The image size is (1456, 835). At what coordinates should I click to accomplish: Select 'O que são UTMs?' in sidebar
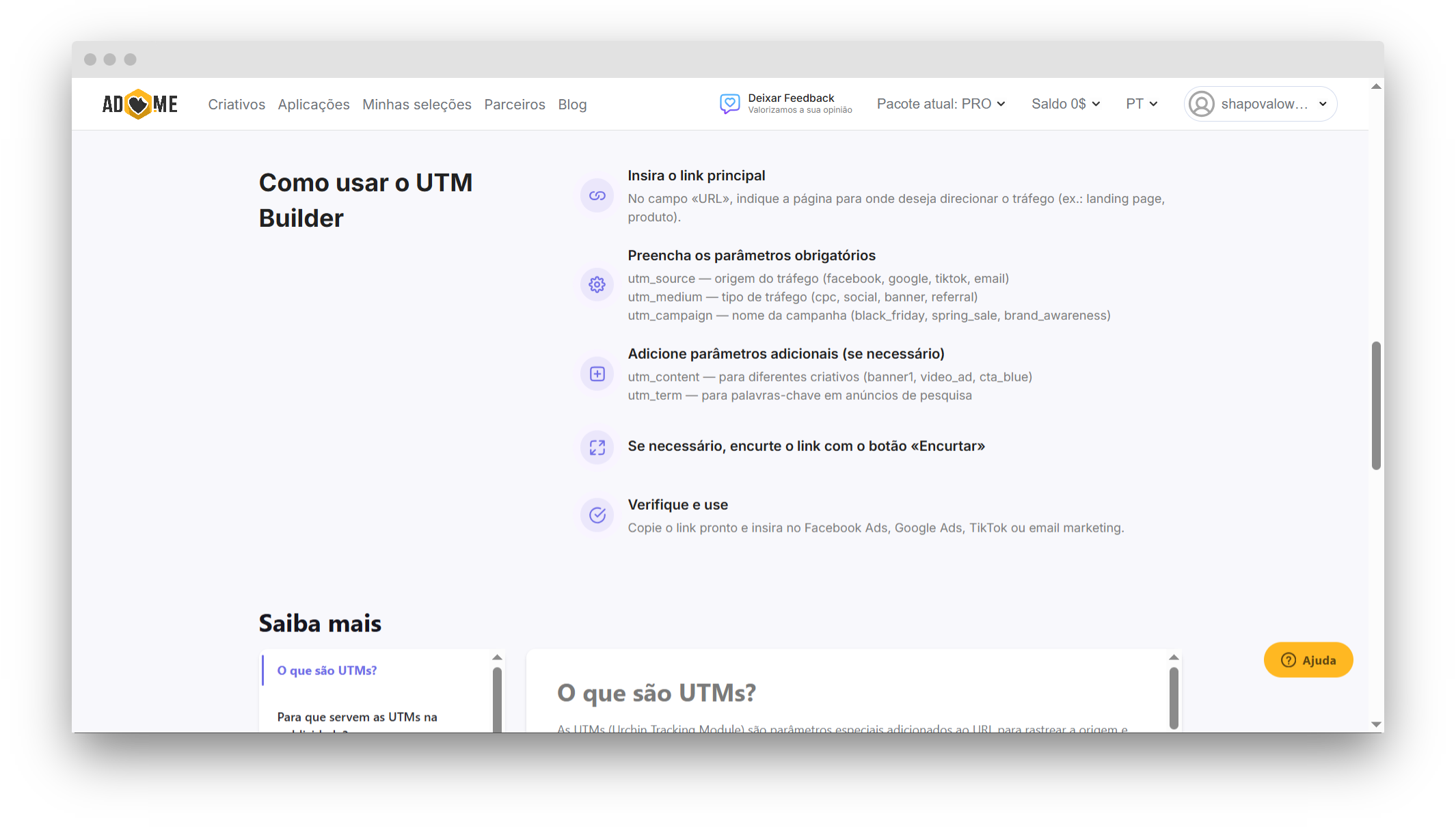[326, 670]
